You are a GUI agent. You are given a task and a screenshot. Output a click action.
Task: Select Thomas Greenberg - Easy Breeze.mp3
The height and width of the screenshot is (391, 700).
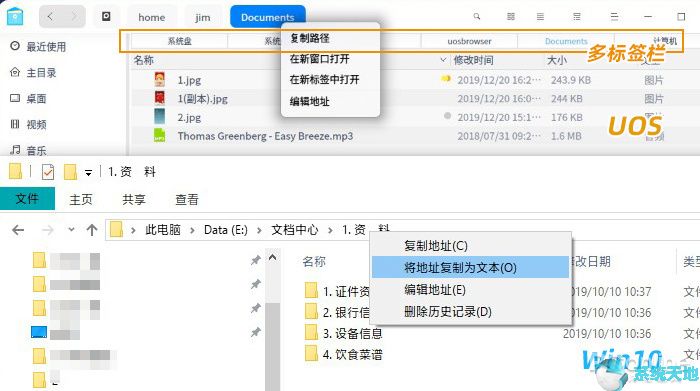pyautogui.click(x=265, y=136)
